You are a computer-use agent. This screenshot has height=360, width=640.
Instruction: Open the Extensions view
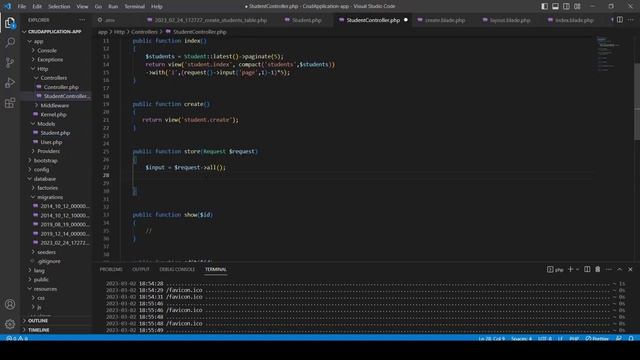10,103
